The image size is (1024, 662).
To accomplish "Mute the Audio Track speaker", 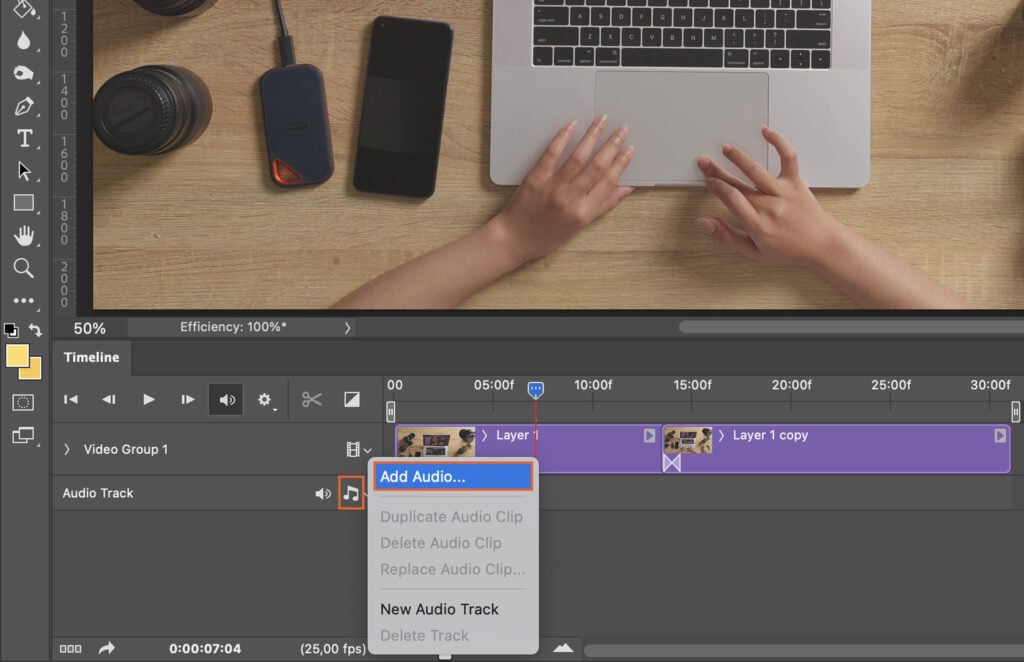I will (x=322, y=492).
